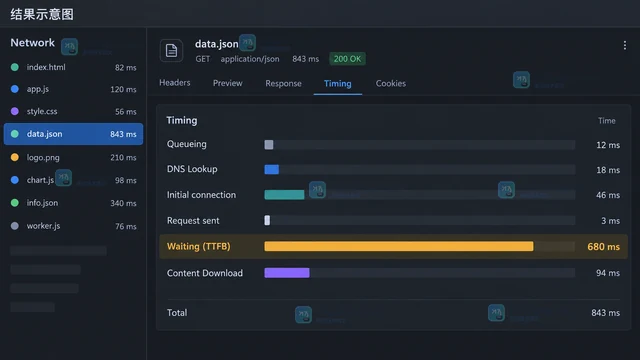The height and width of the screenshot is (360, 640).
Task: Select the data.json request row
Action: (x=73, y=134)
